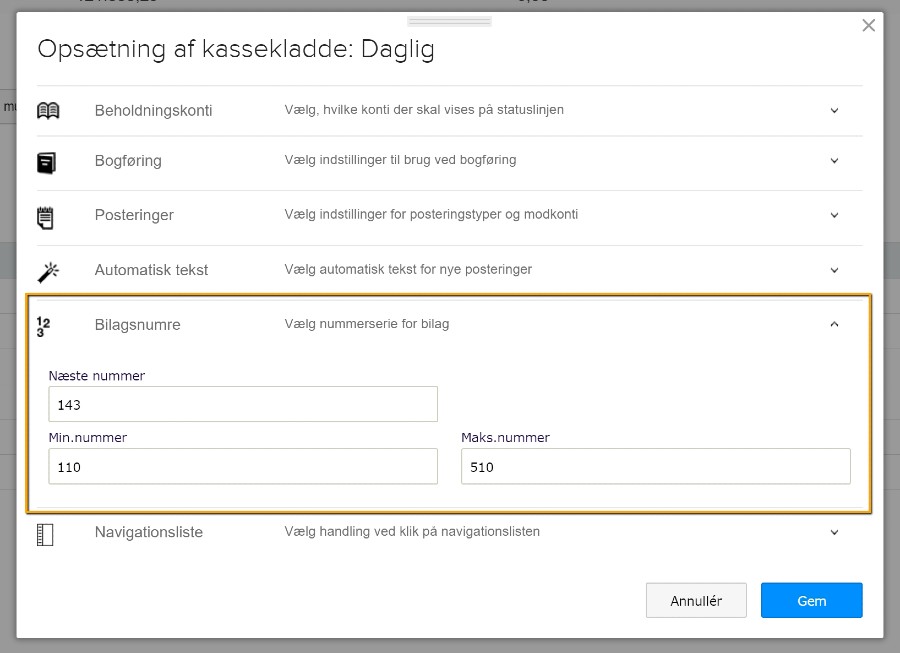Open the Automatisk tekst section label
The width and height of the screenshot is (900, 653).
coord(151,270)
